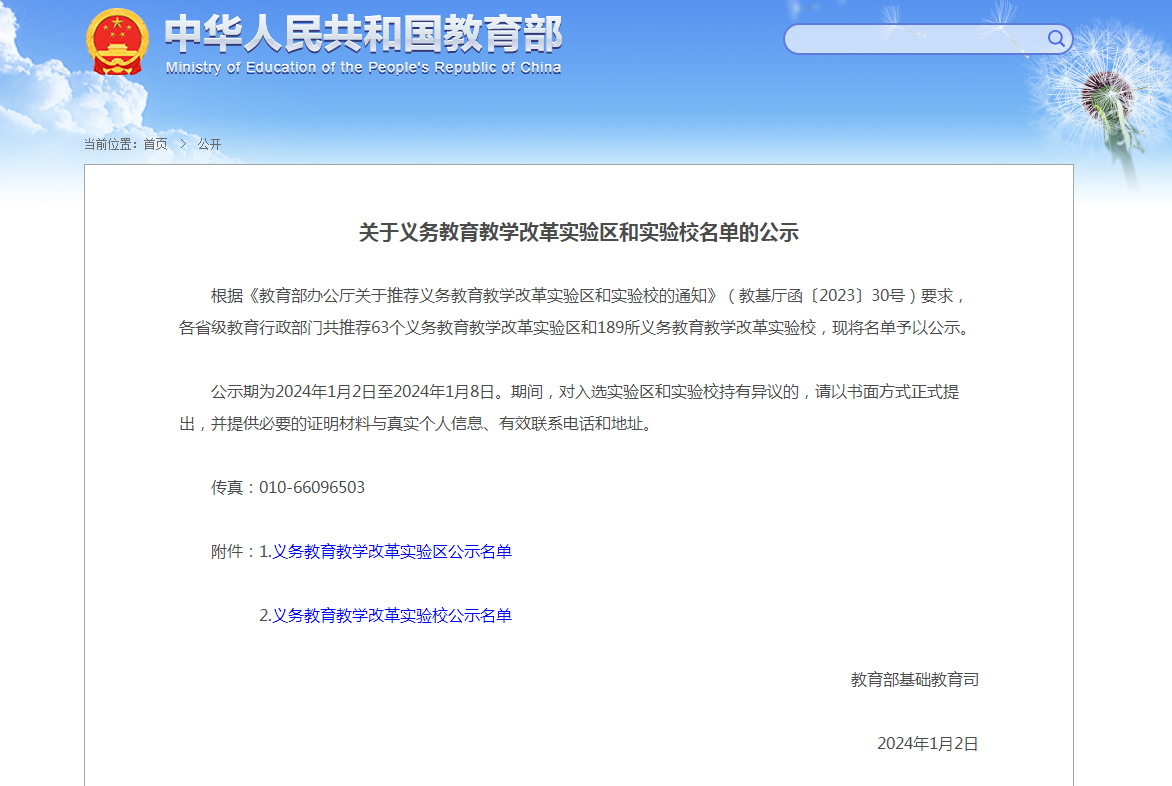Click the date 2024年1月2日 at bottom
Viewport: 1172px width, 786px height.
click(928, 744)
